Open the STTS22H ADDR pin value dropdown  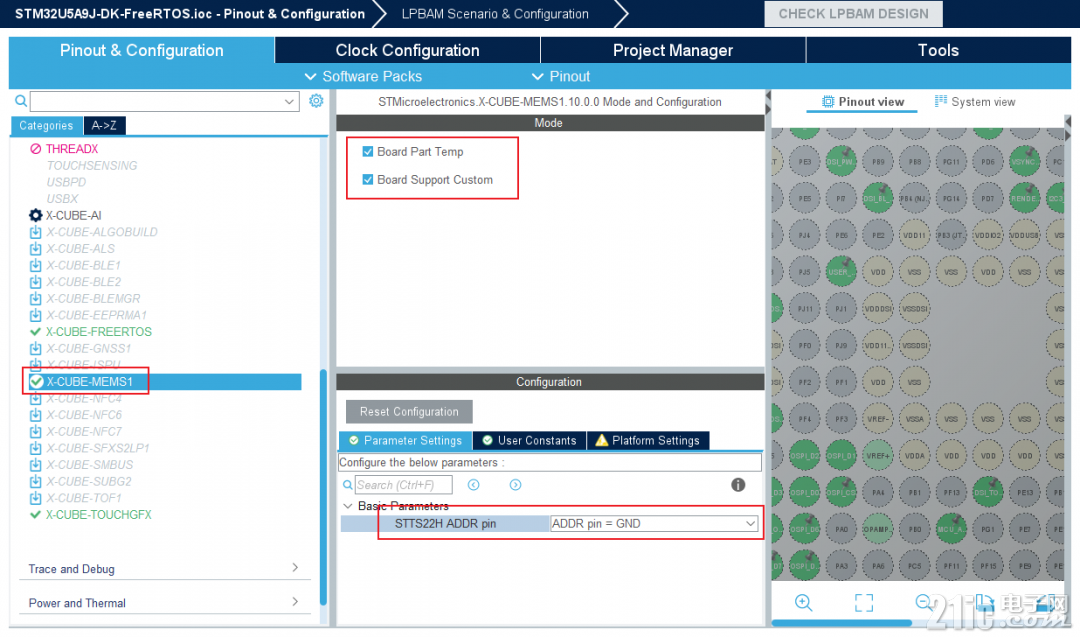tap(750, 524)
